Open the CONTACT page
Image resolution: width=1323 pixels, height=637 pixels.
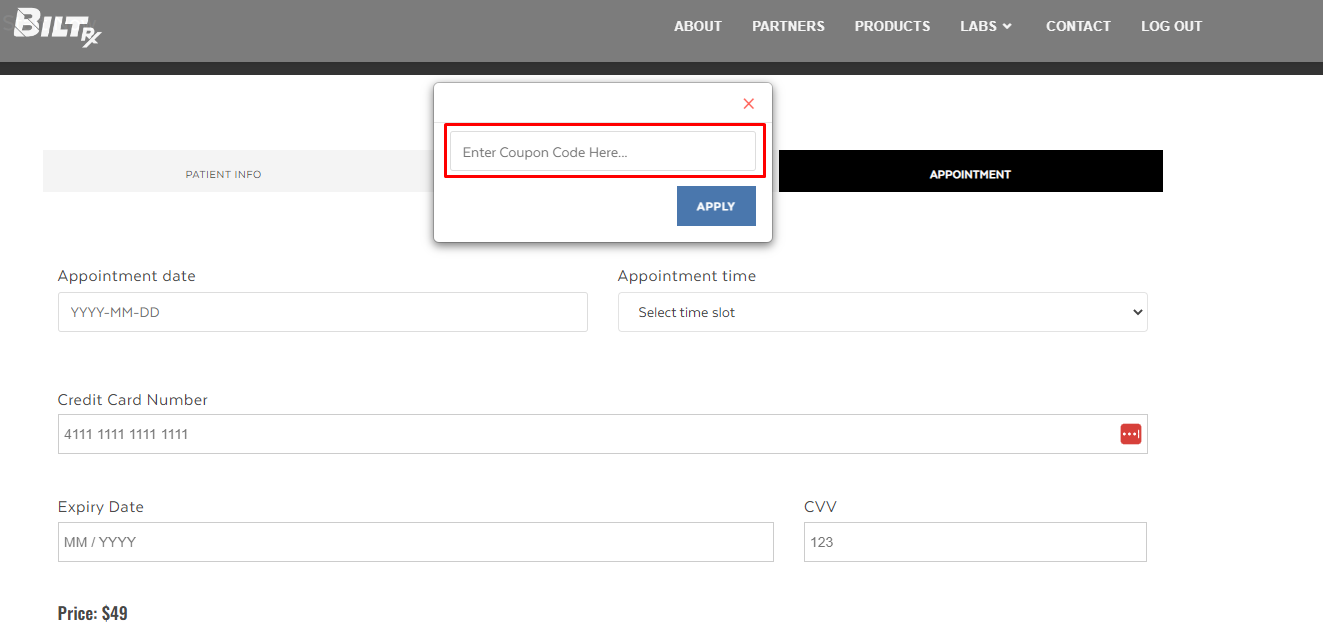[1078, 26]
